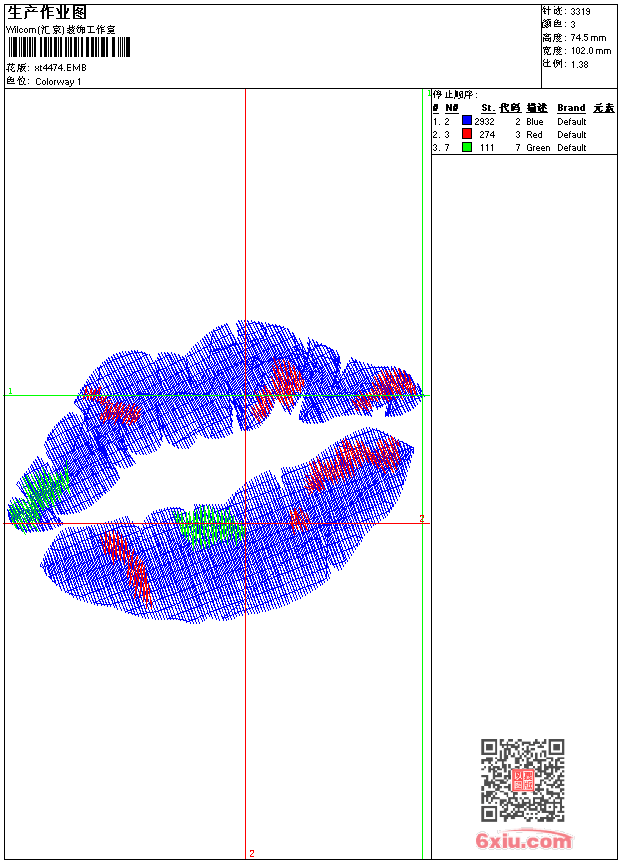The width and height of the screenshot is (620, 860).
Task: Click the title 生产作业图
Action: pyautogui.click(x=47, y=13)
